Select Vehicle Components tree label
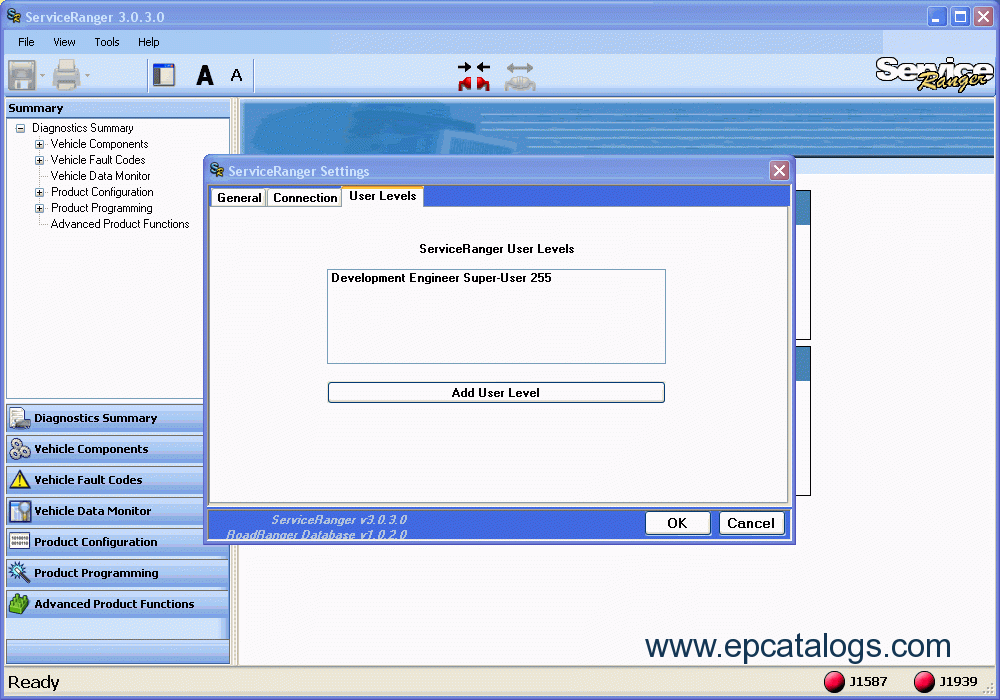1000x700 pixels. (x=99, y=144)
